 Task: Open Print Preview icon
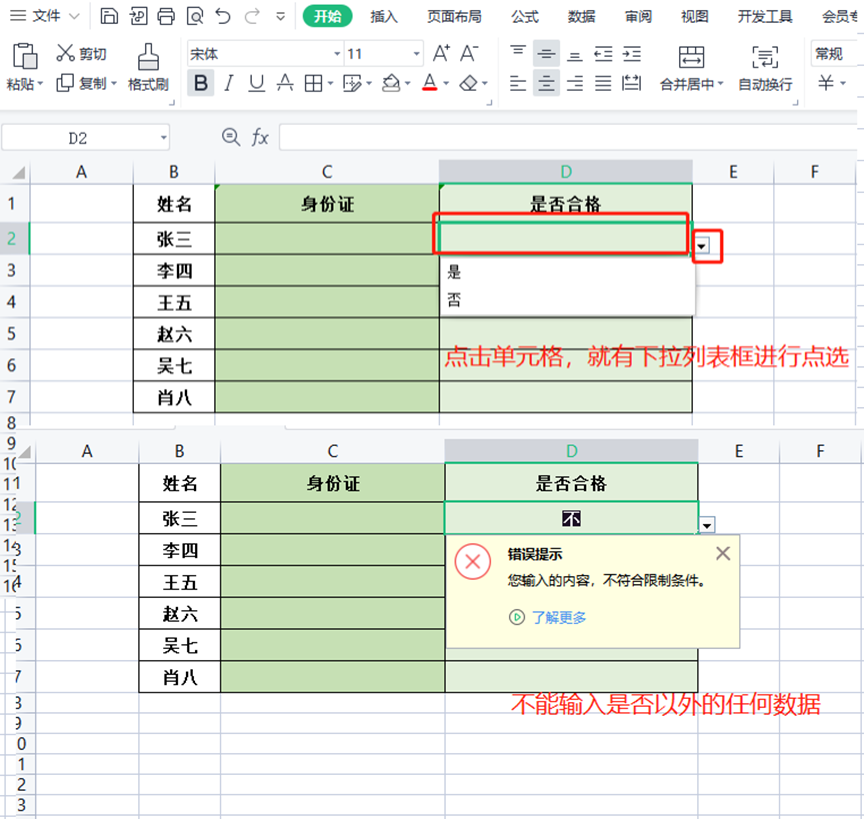click(195, 17)
